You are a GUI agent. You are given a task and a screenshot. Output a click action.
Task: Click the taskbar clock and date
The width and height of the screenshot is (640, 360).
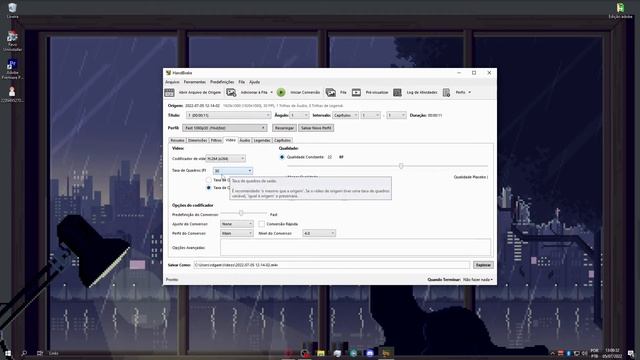[x=612, y=353]
